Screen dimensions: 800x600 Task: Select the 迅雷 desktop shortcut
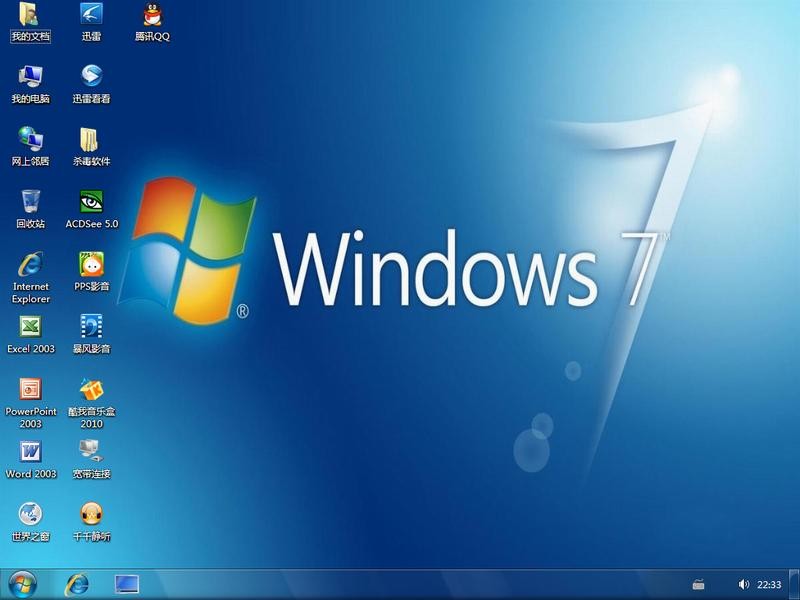tap(91, 22)
